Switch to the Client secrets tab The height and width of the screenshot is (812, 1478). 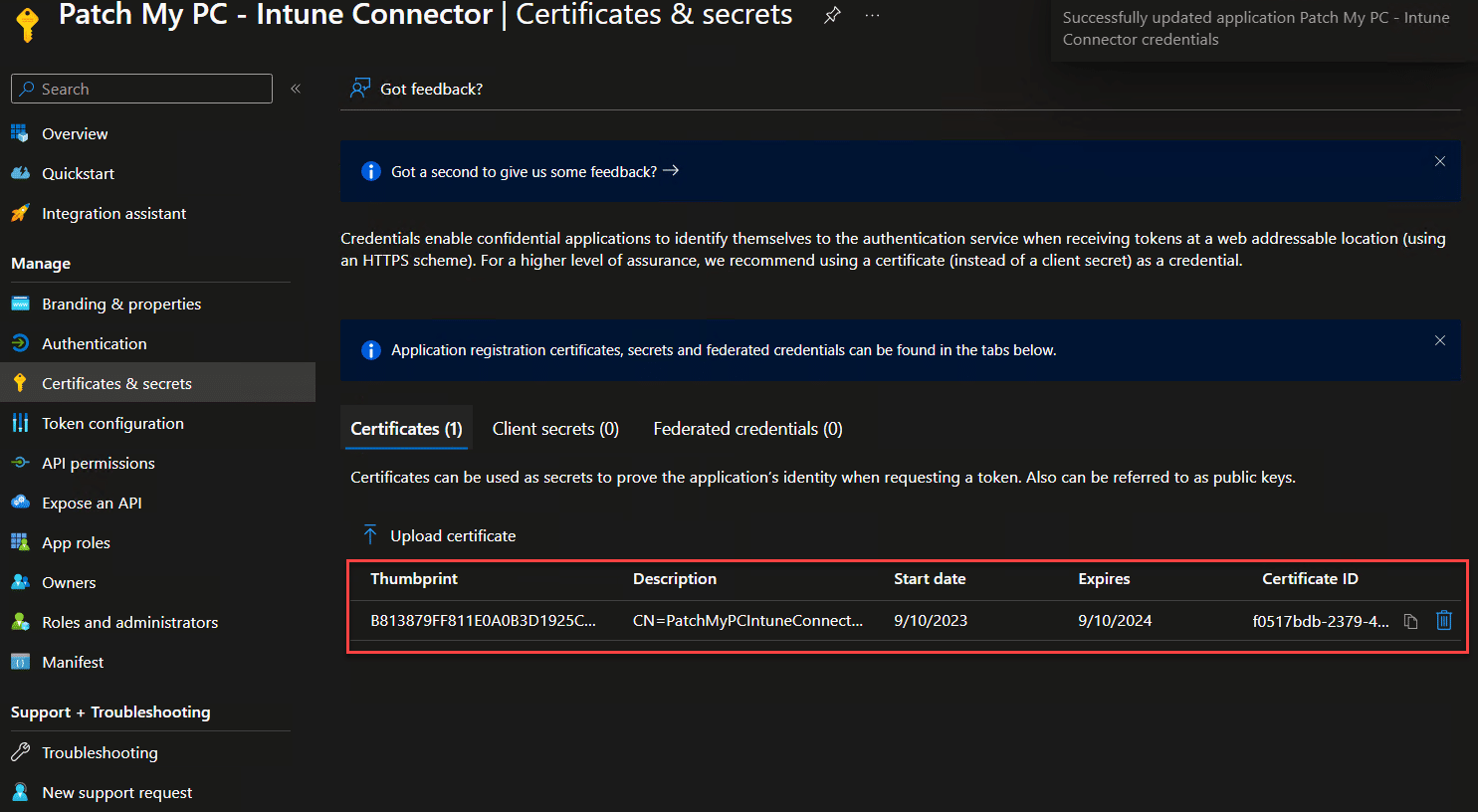(x=555, y=429)
